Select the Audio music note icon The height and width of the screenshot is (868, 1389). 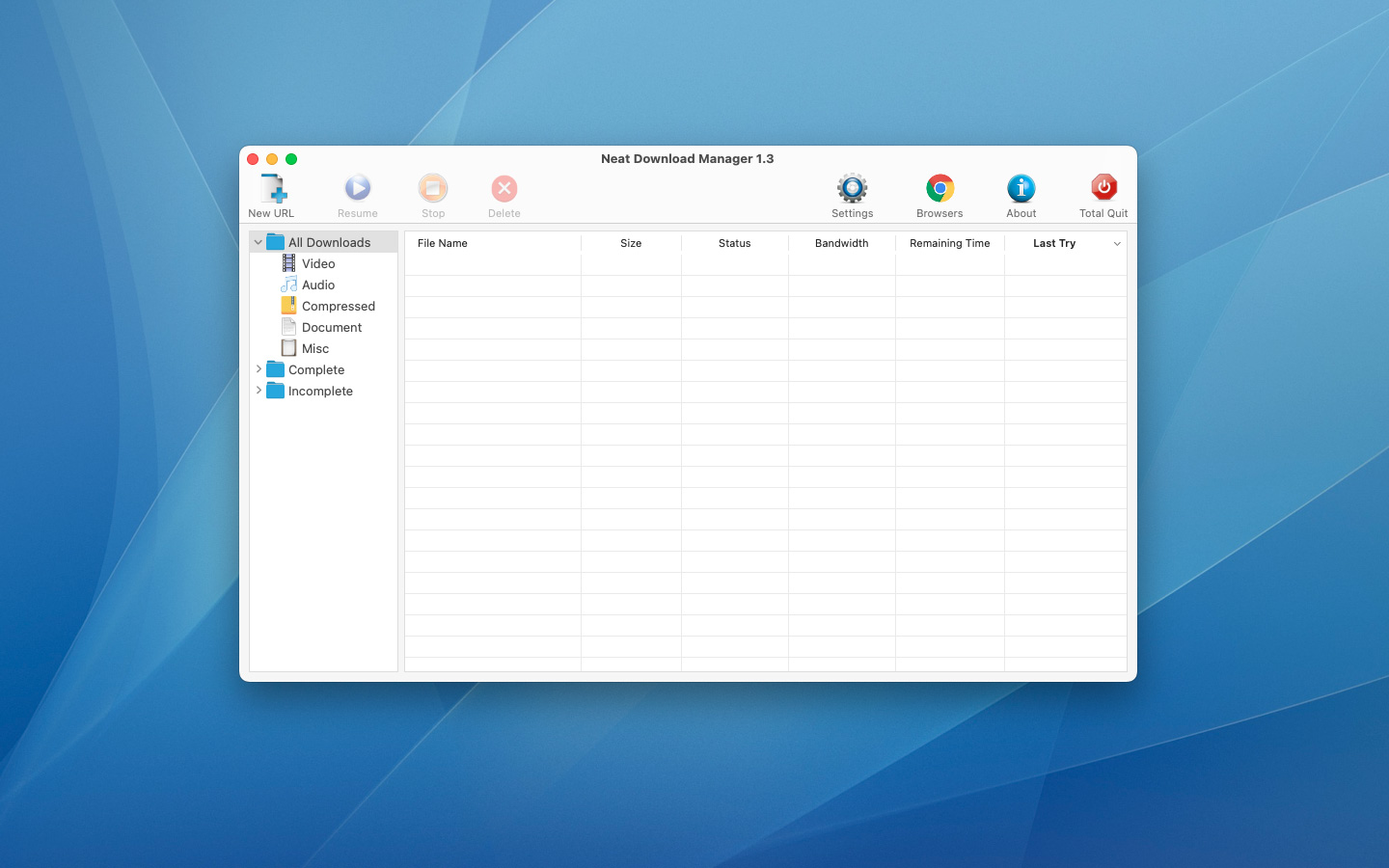[x=288, y=285]
